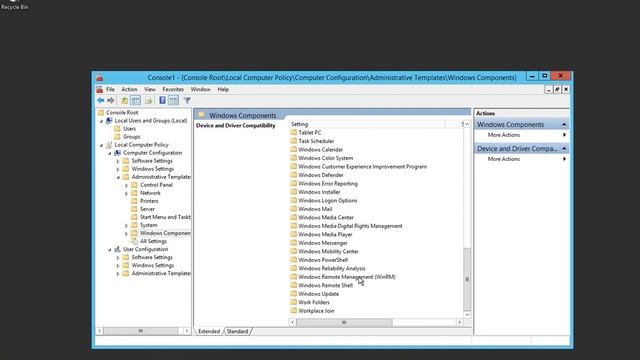The image size is (640, 360).
Task: Click the Local Users and Groups icon
Action: [109, 120]
